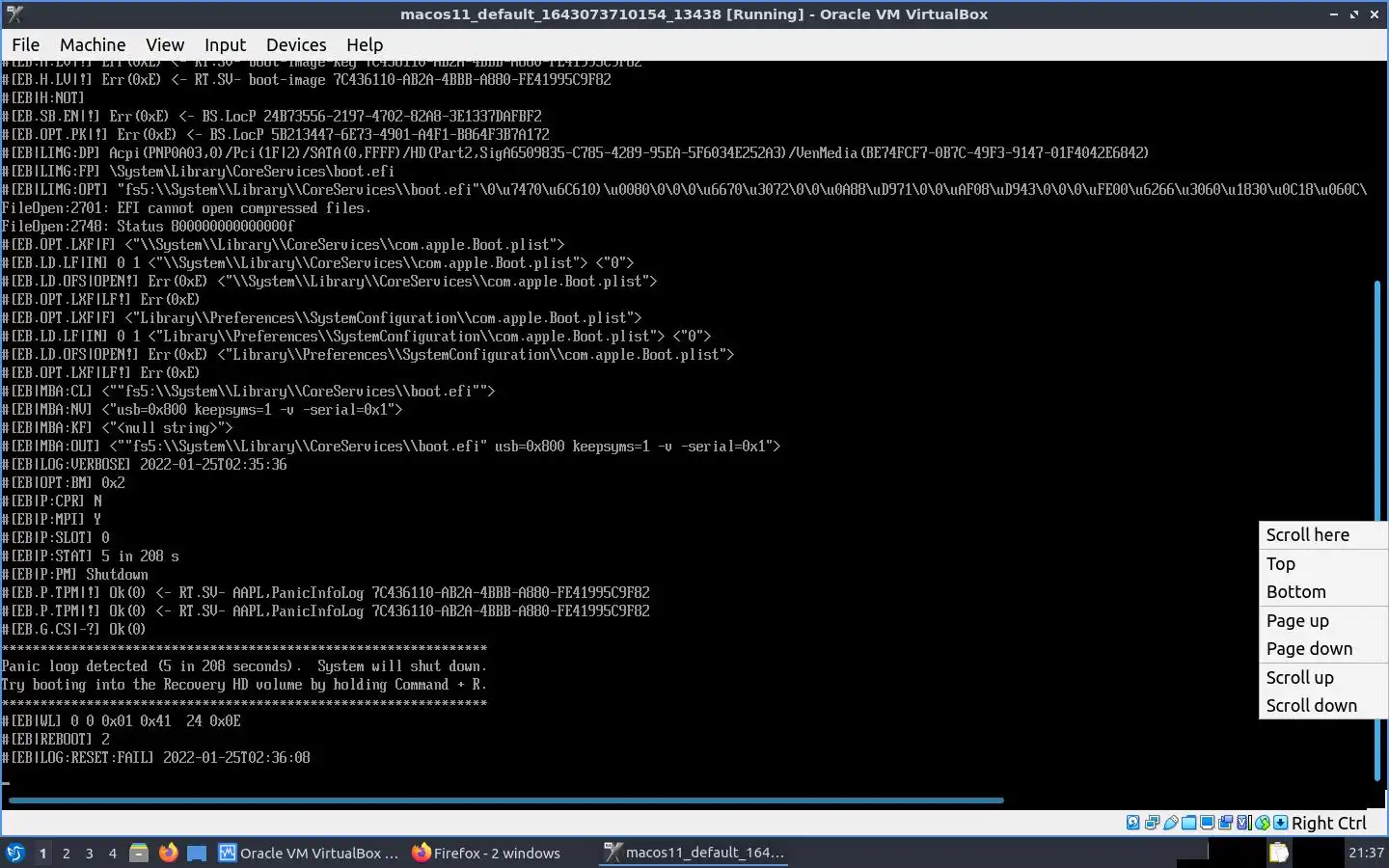The height and width of the screenshot is (868, 1389).
Task: Open the View menu
Action: pos(165,45)
